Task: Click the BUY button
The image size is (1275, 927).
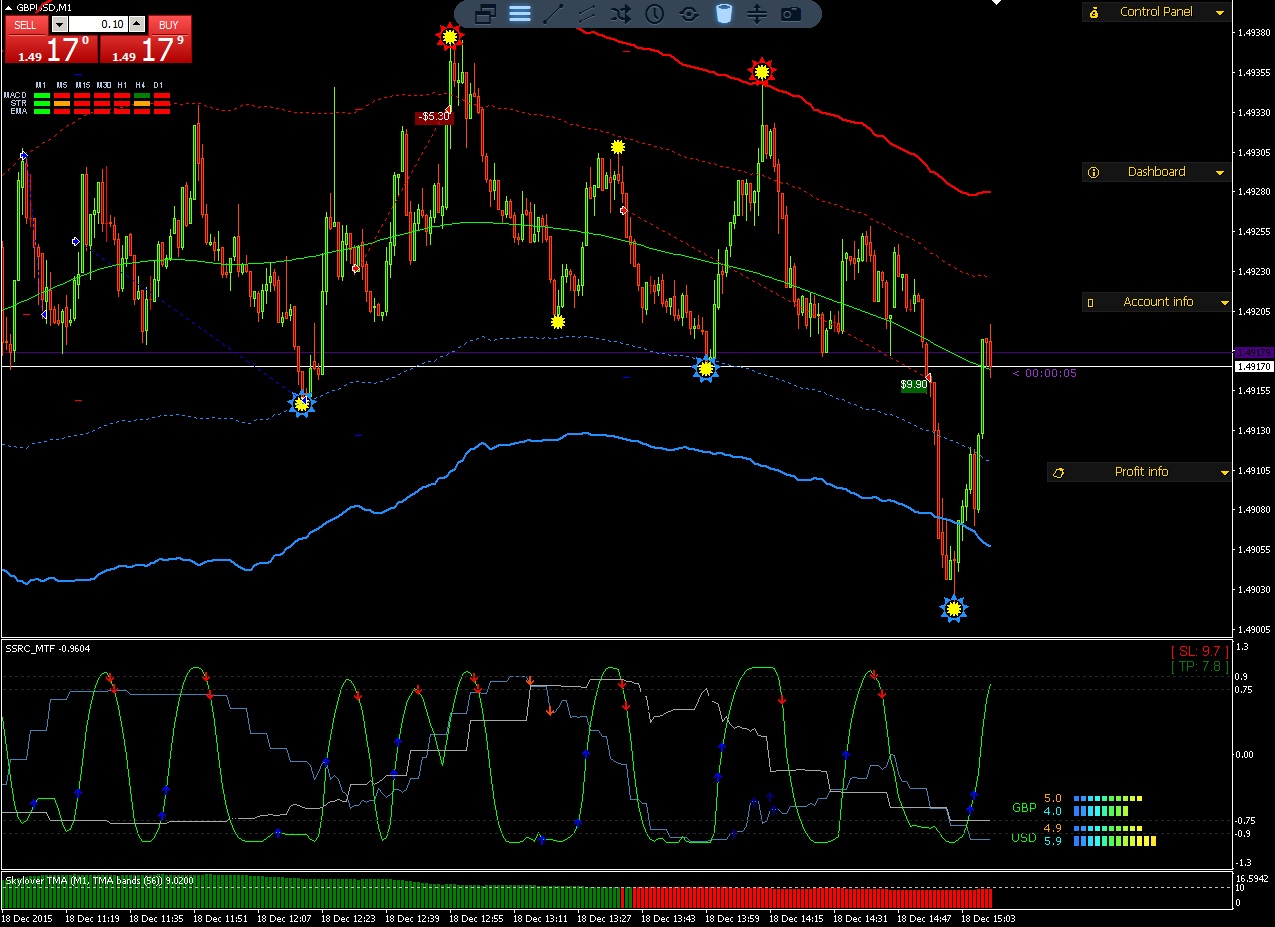Action: 169,25
